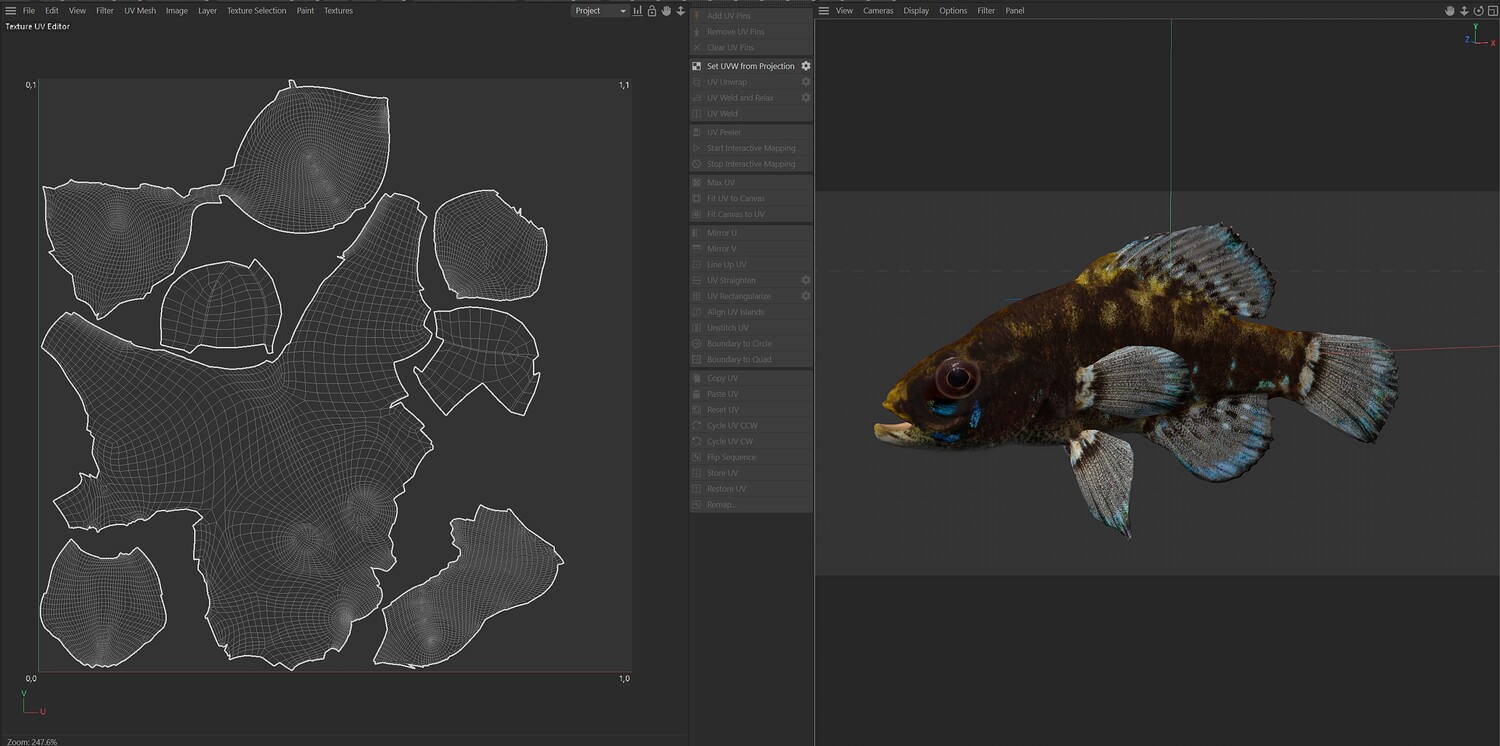Open the Cameras menu in viewport
The width and height of the screenshot is (1500, 746).
(878, 11)
